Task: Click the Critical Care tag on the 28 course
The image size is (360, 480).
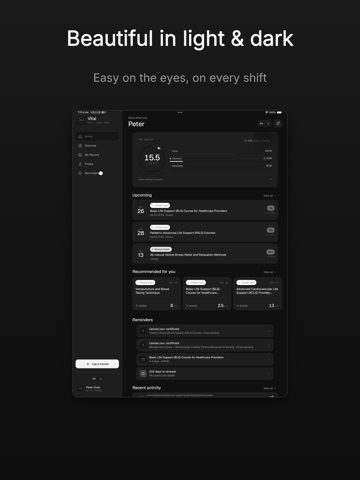Action: coord(160,227)
